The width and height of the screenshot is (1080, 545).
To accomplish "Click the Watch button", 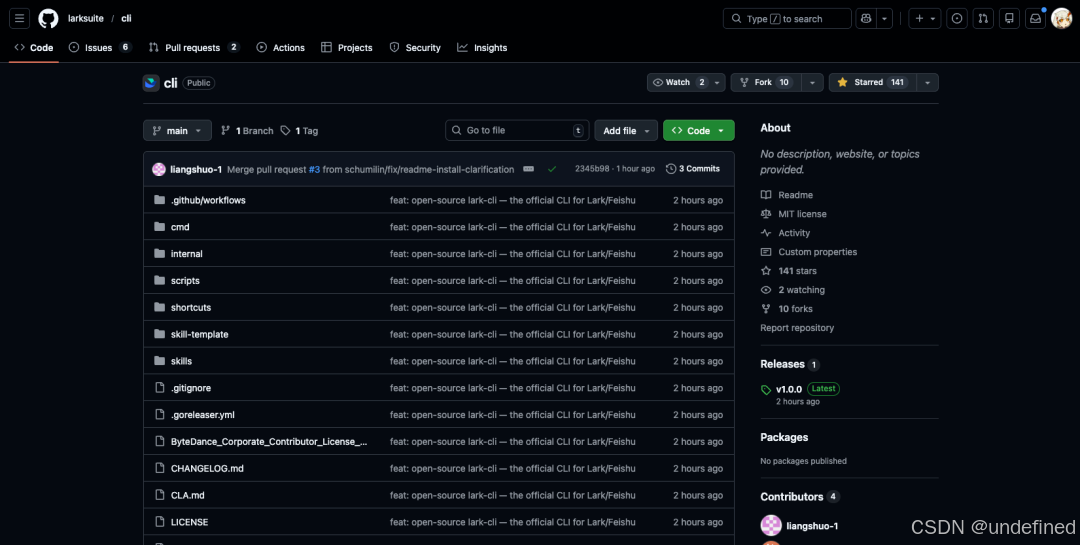I will (678, 83).
